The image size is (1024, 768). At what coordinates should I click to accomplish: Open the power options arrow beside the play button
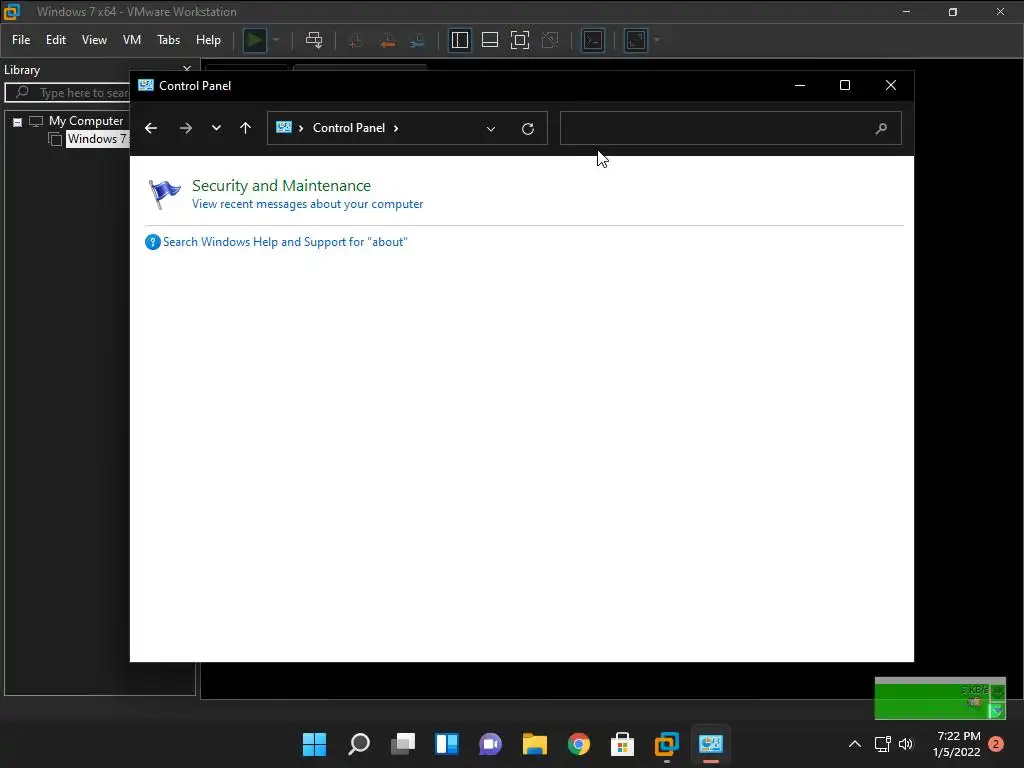click(x=276, y=40)
